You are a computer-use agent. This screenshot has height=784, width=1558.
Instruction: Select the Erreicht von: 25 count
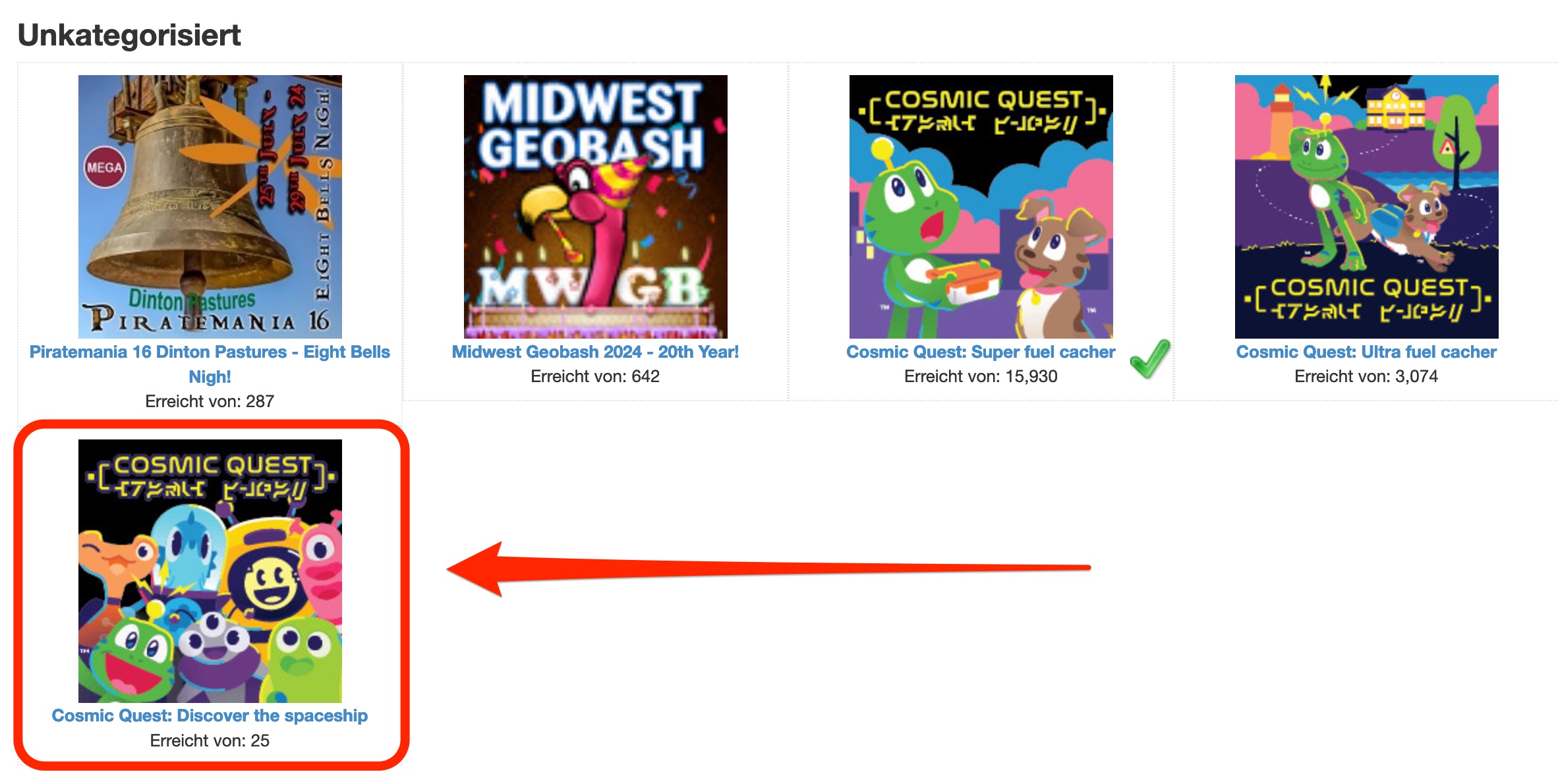coord(210,741)
